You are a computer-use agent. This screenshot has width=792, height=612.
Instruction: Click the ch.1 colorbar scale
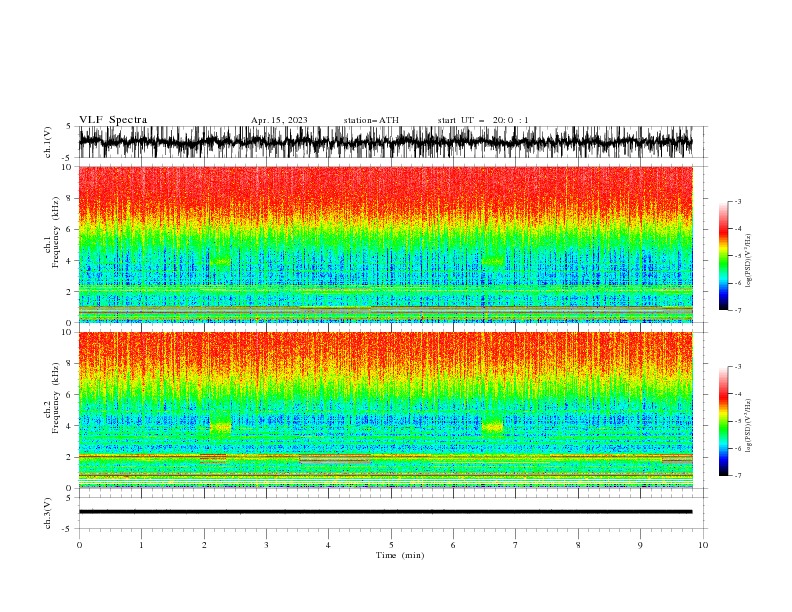pyautogui.click(x=723, y=256)
